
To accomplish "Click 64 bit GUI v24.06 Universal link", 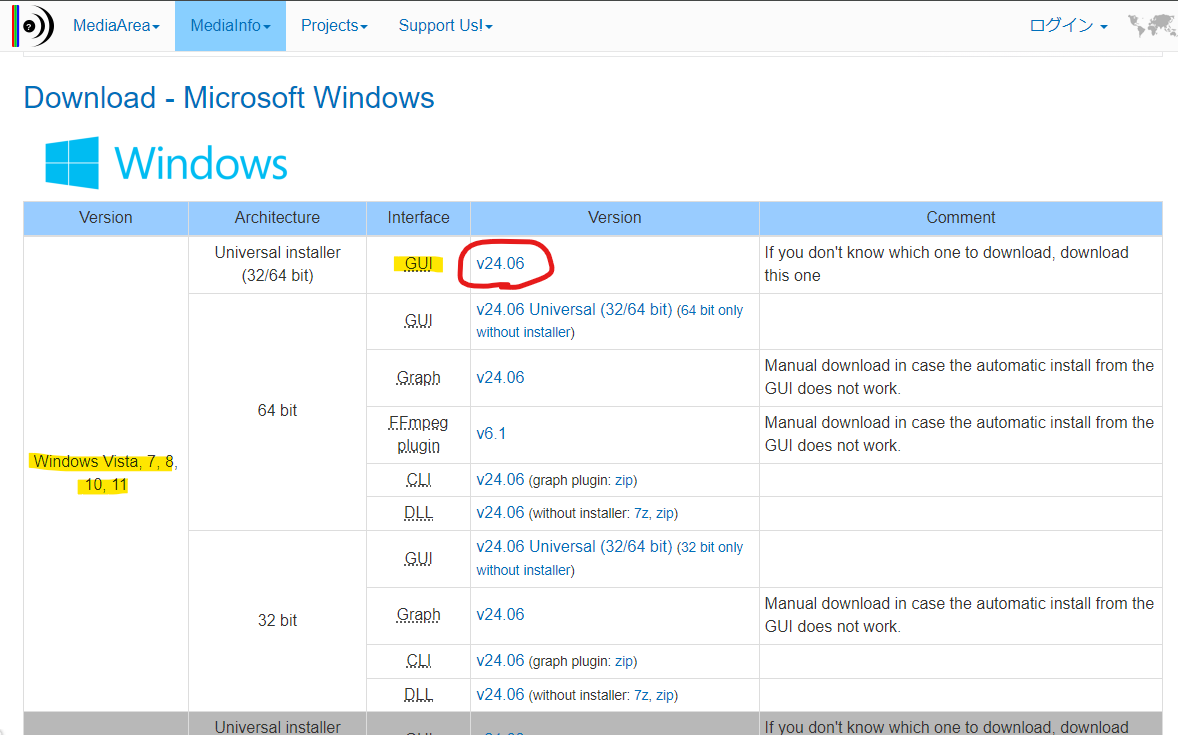I will pos(574,310).
